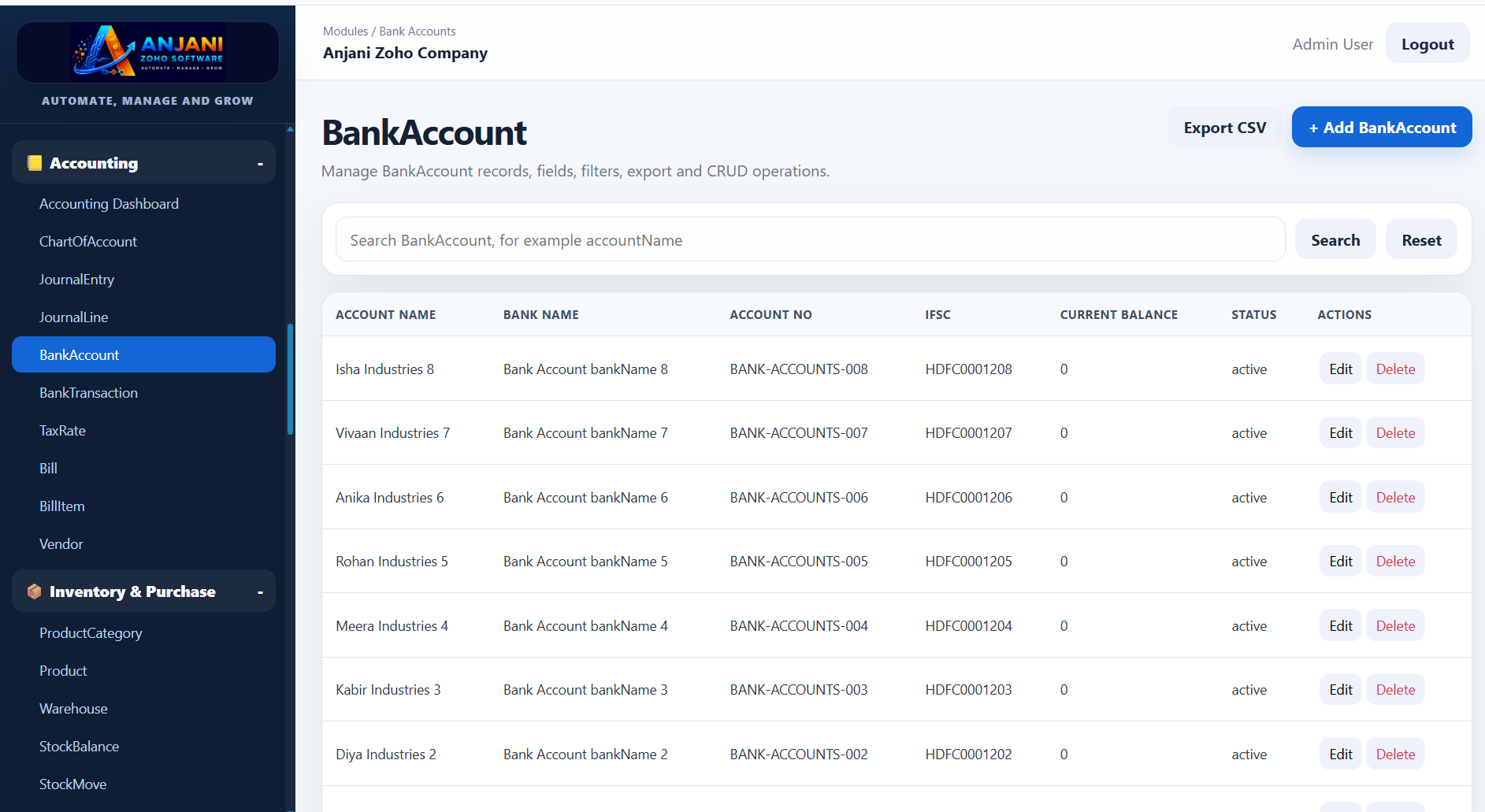Collapse the Accounting section
This screenshot has width=1485, height=812.
coord(260,164)
